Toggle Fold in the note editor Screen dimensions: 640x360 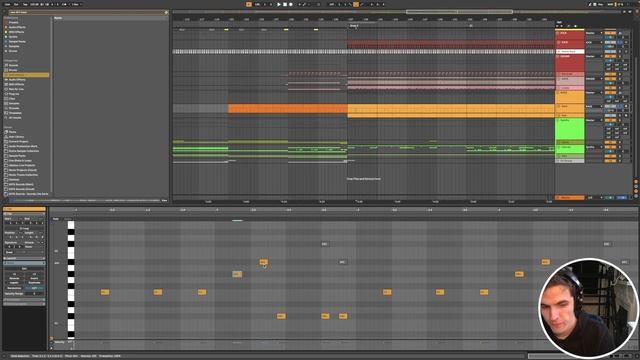[56, 219]
